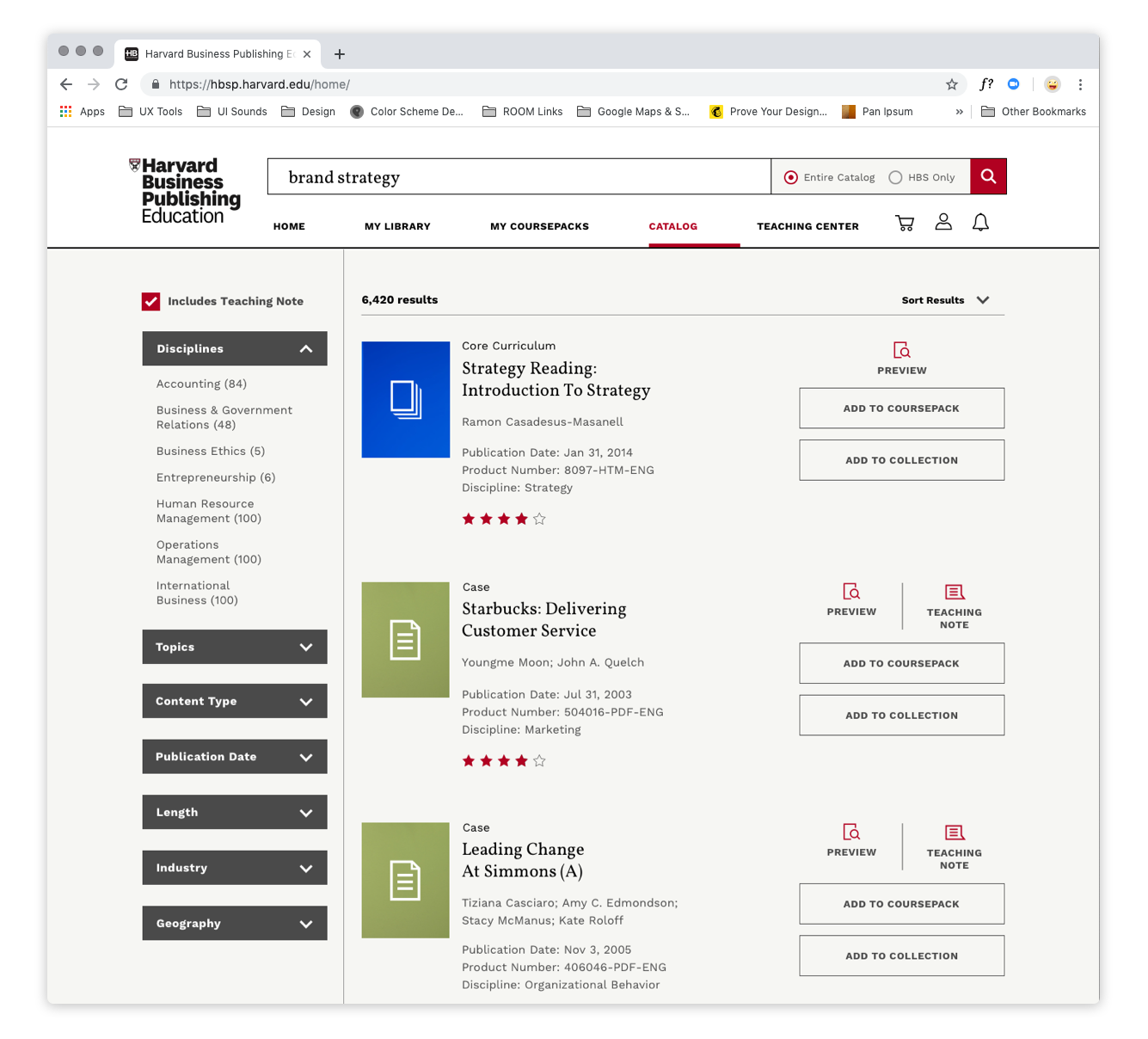Open title Starbucks: Delivering Customer Service

544,619
